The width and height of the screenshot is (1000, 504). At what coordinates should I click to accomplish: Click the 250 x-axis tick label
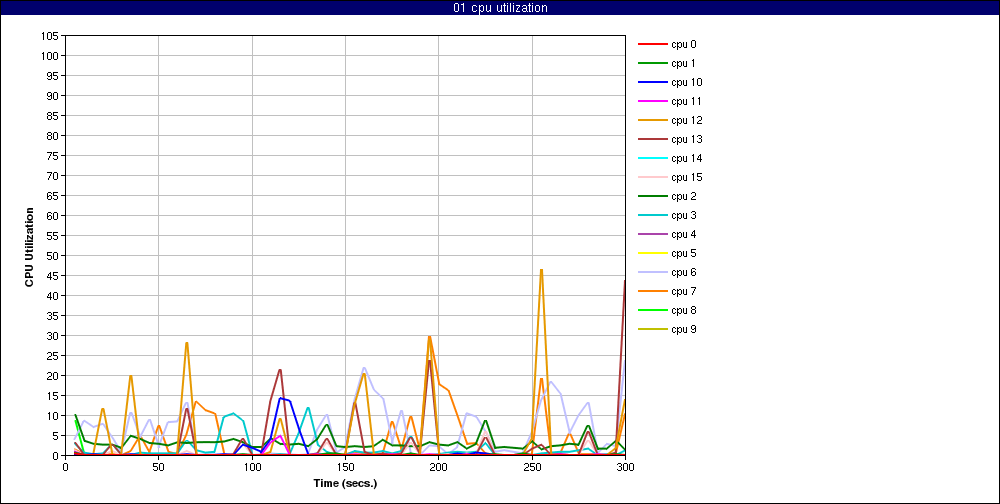pyautogui.click(x=532, y=466)
